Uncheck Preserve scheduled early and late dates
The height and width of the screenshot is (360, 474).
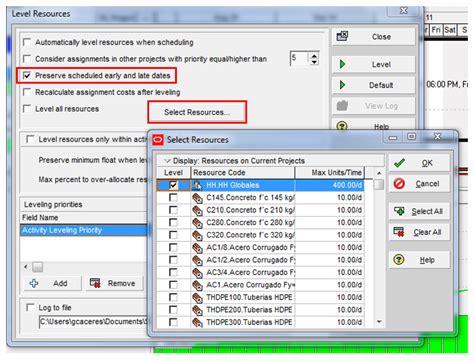[x=27, y=75]
